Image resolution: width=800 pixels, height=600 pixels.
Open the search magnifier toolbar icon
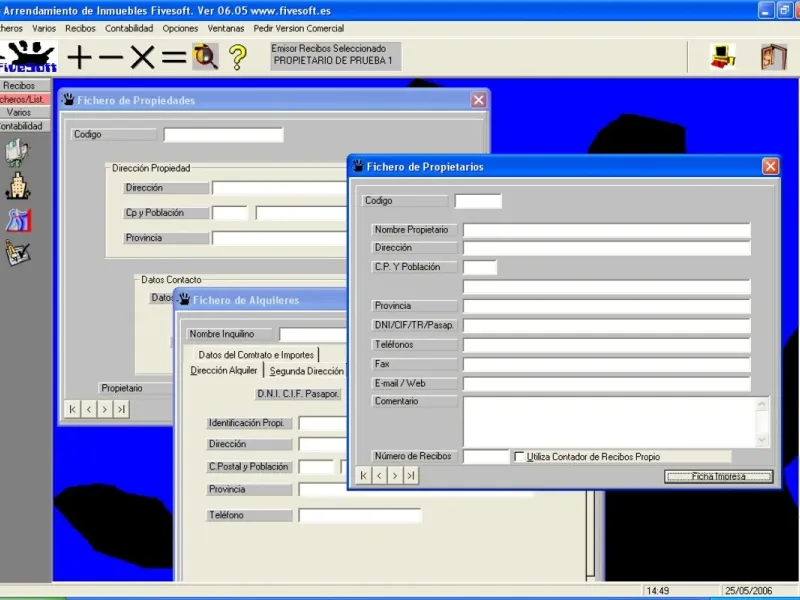coord(206,57)
